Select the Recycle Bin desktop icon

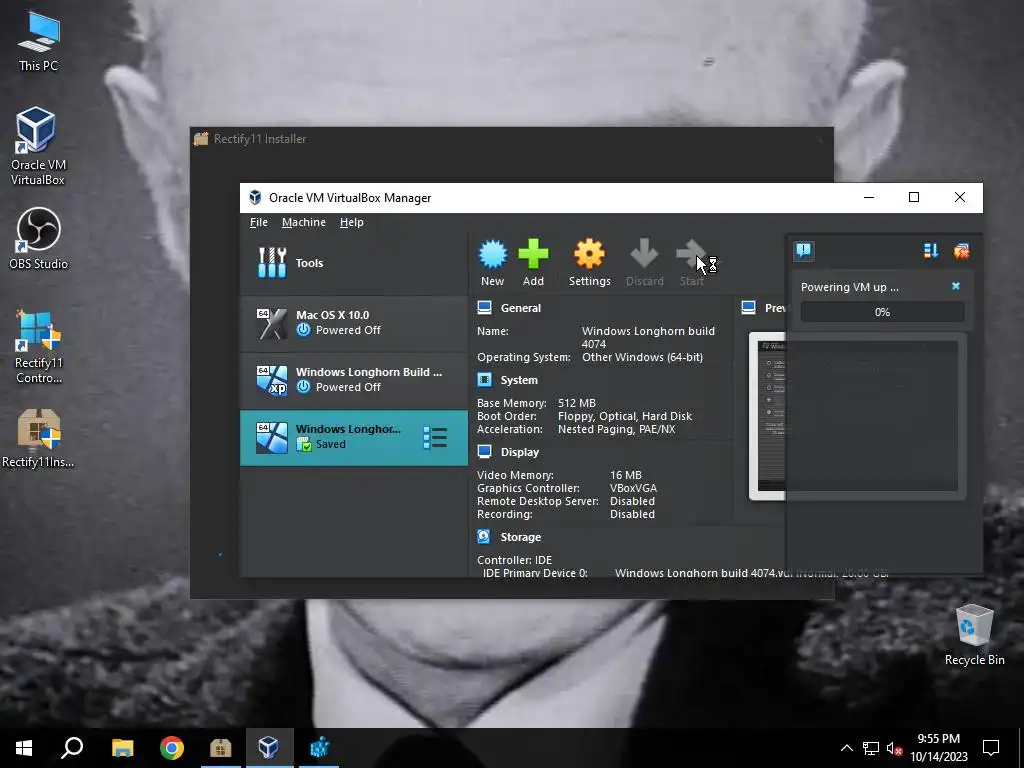coord(974,635)
